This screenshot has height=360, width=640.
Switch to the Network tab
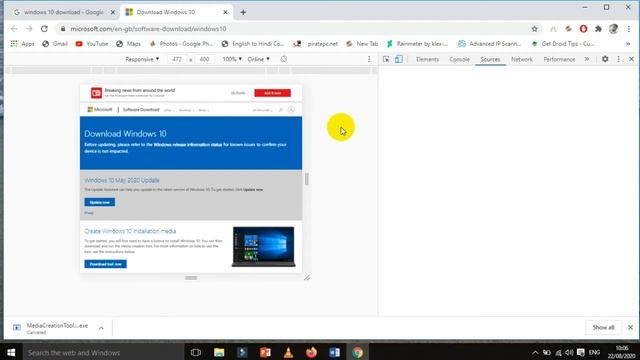[x=522, y=59]
